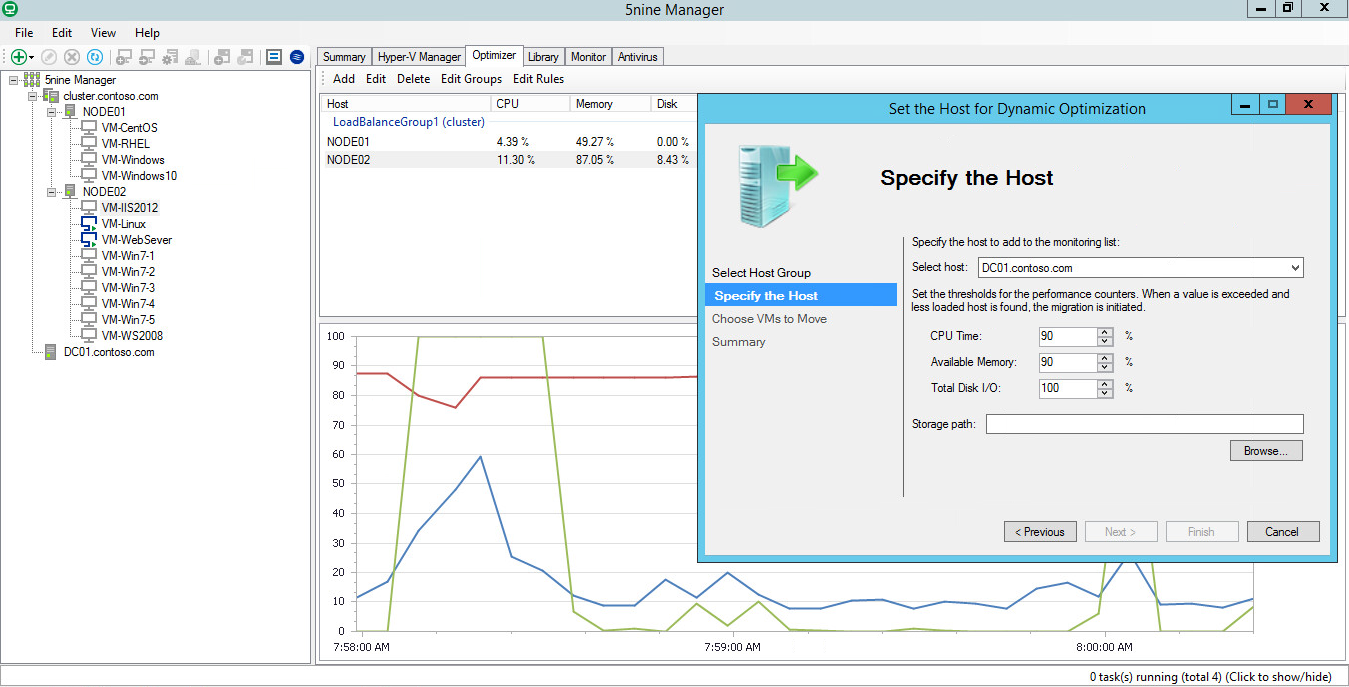The height and width of the screenshot is (687, 1349).
Task: Click Add in the Optimizer toolbar
Action: pyautogui.click(x=344, y=79)
